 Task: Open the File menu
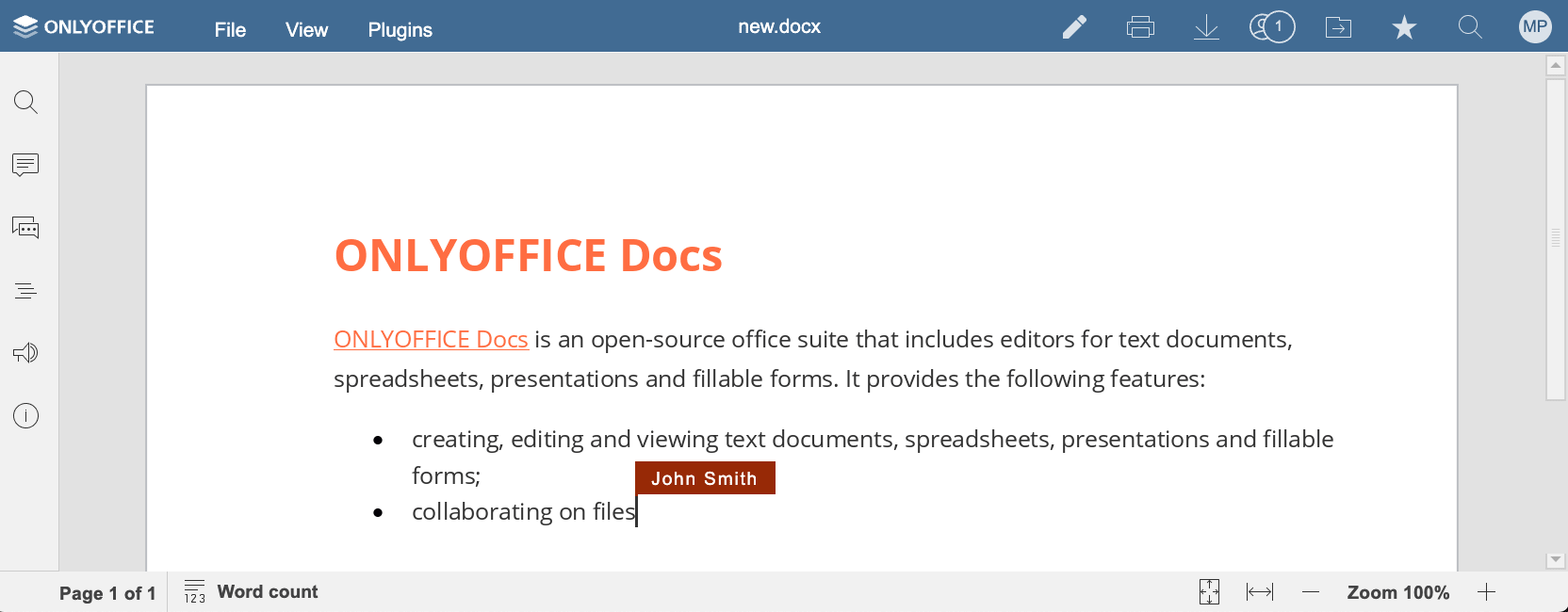230,29
